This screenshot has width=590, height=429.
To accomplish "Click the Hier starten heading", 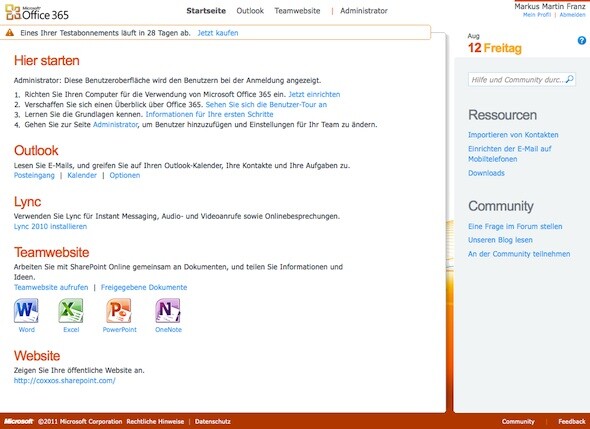I will [47, 61].
